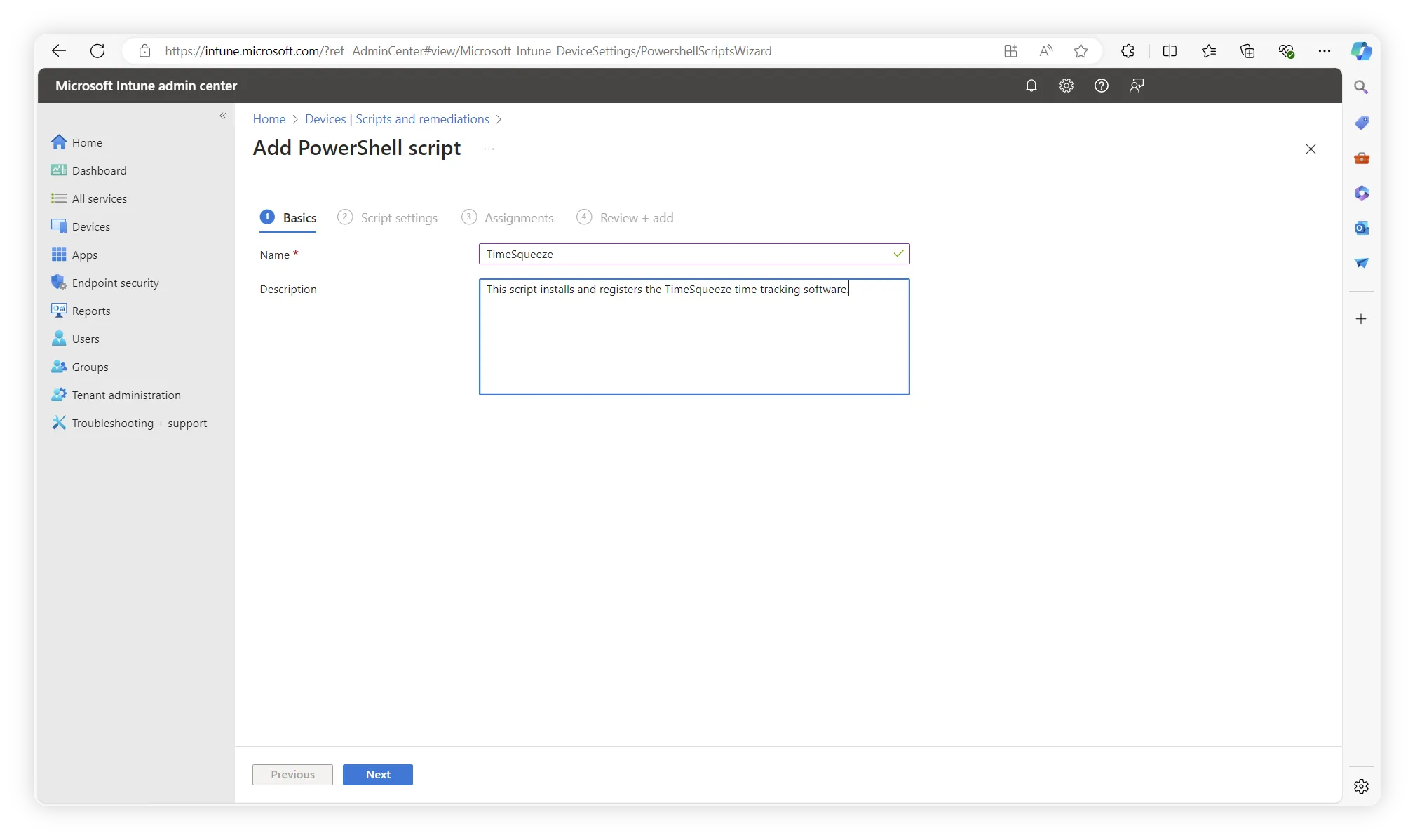Viewport: 1415px width, 840px height.
Task: Click inside the Description text area
Action: pos(693,337)
